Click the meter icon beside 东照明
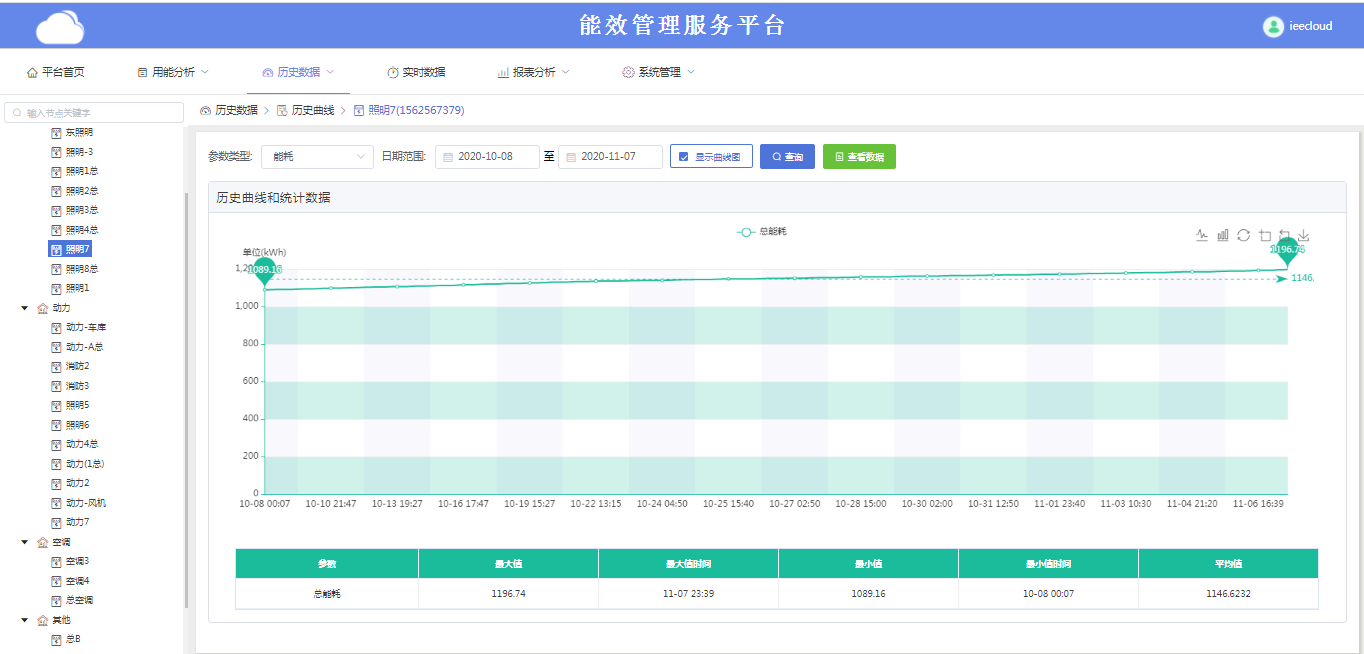 [x=56, y=132]
